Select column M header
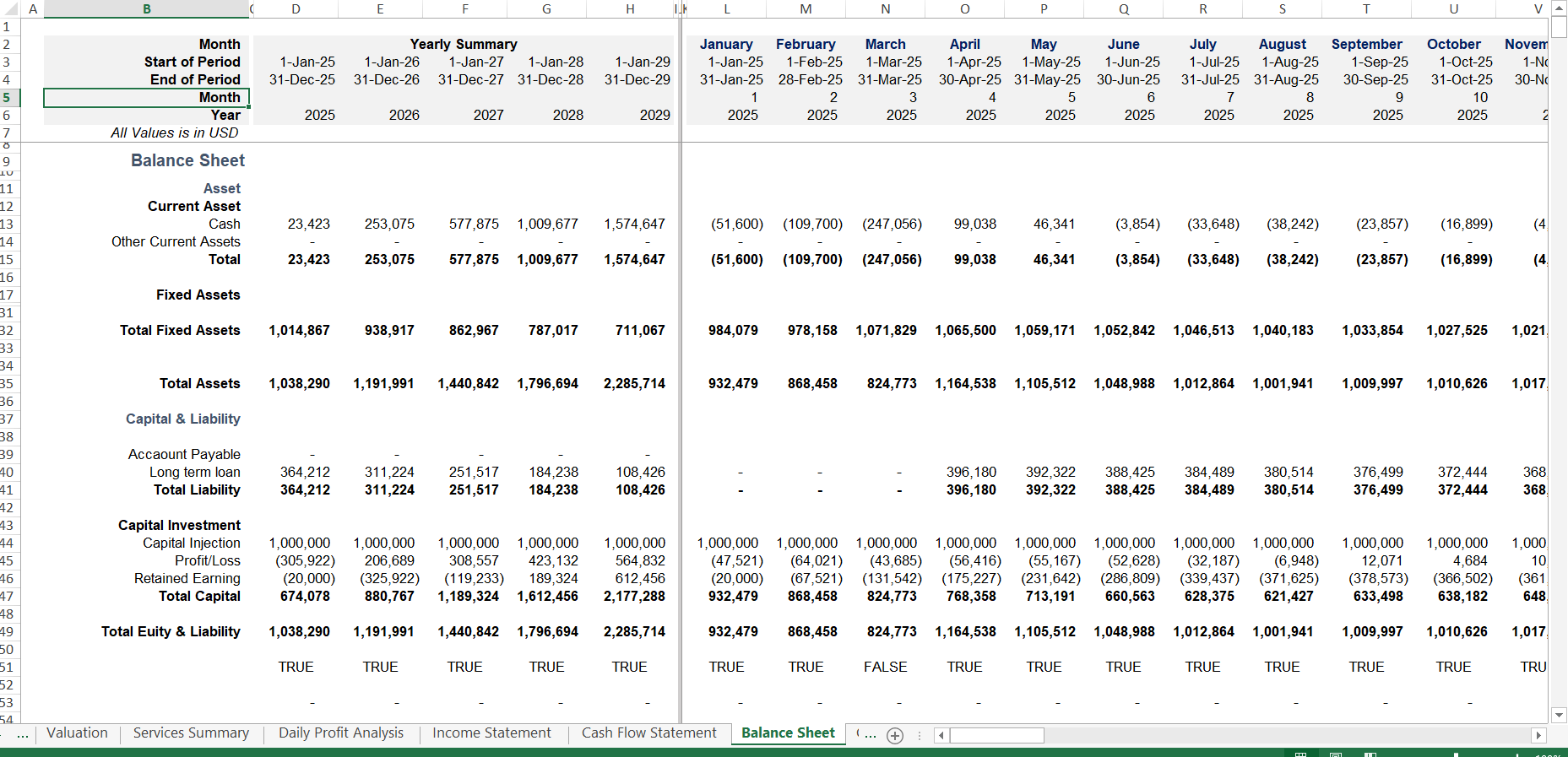 point(806,9)
